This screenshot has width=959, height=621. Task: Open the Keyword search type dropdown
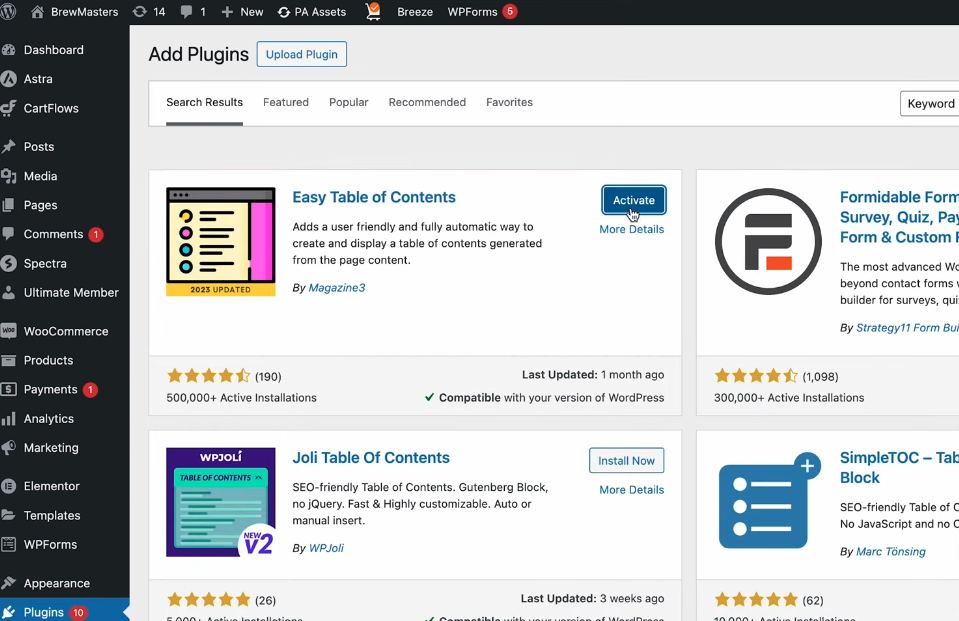pos(930,103)
